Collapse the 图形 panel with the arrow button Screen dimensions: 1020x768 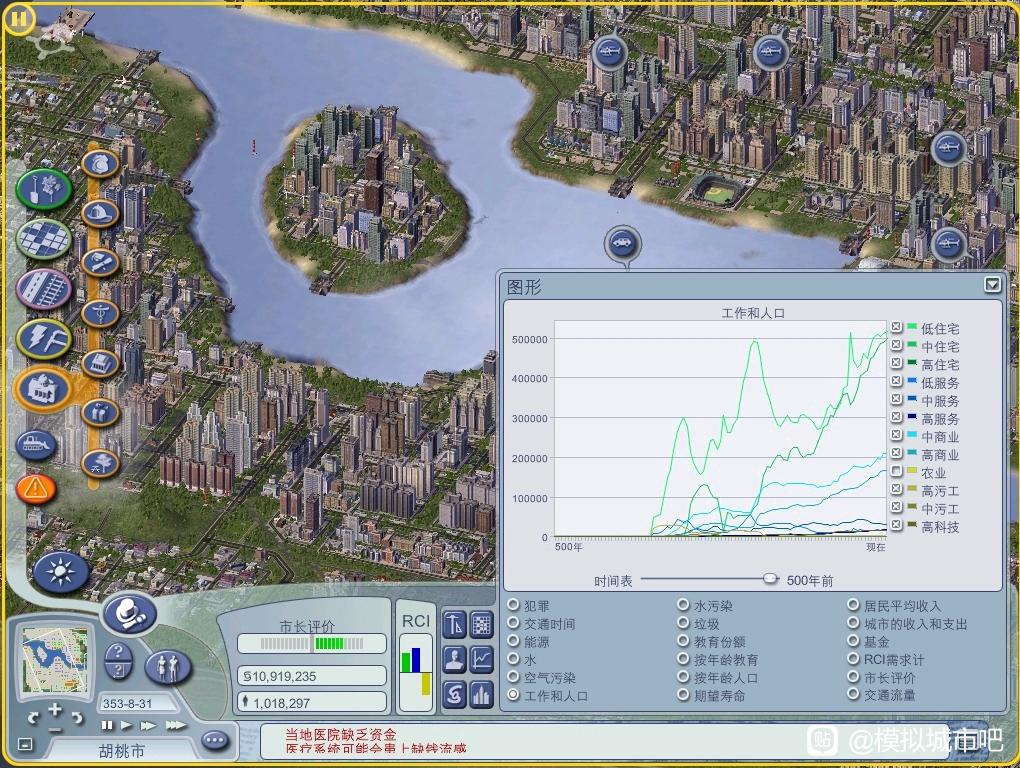[993, 284]
